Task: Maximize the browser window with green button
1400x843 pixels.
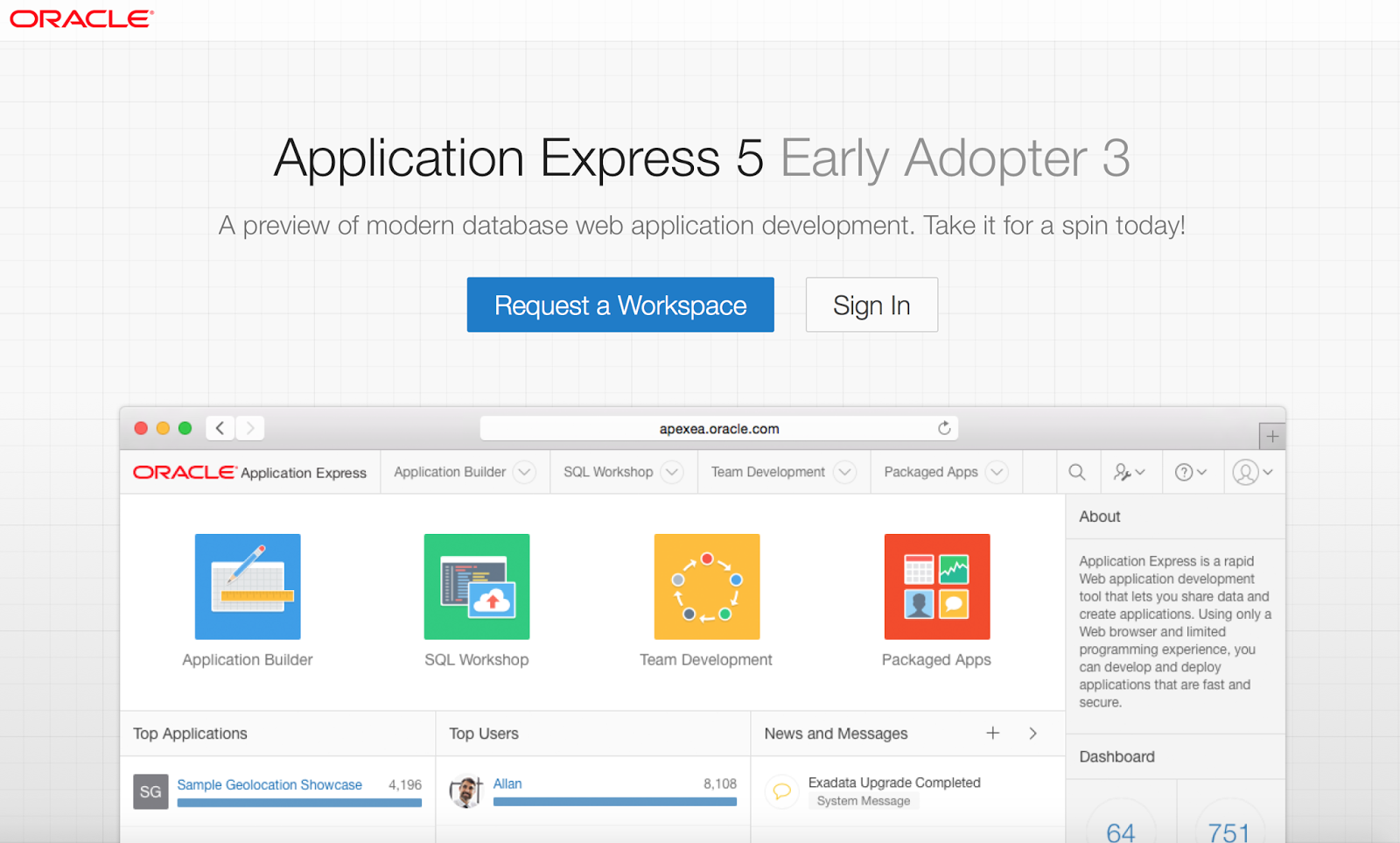Action: point(185,428)
